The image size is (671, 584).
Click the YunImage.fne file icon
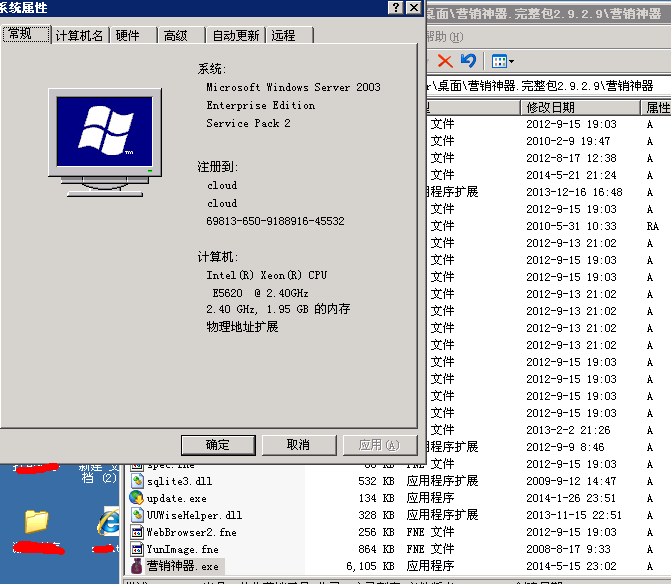[137, 549]
